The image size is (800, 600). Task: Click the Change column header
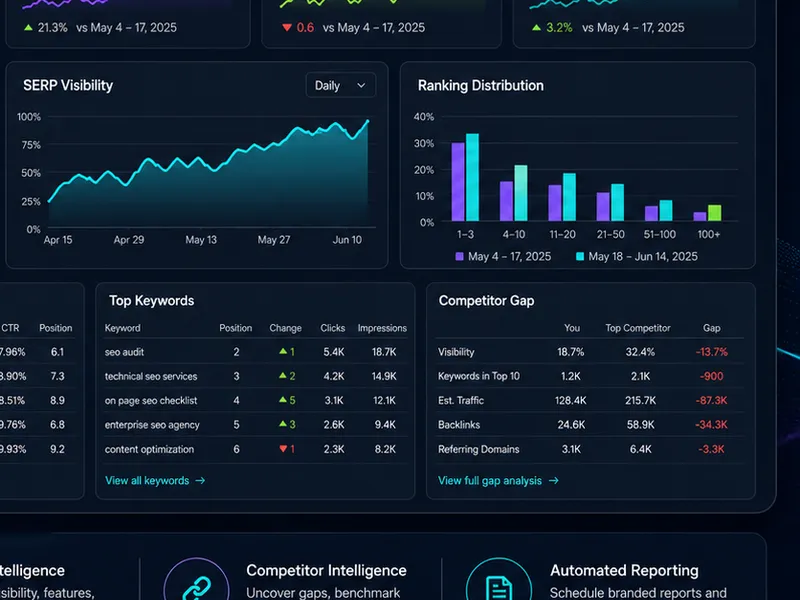point(285,328)
